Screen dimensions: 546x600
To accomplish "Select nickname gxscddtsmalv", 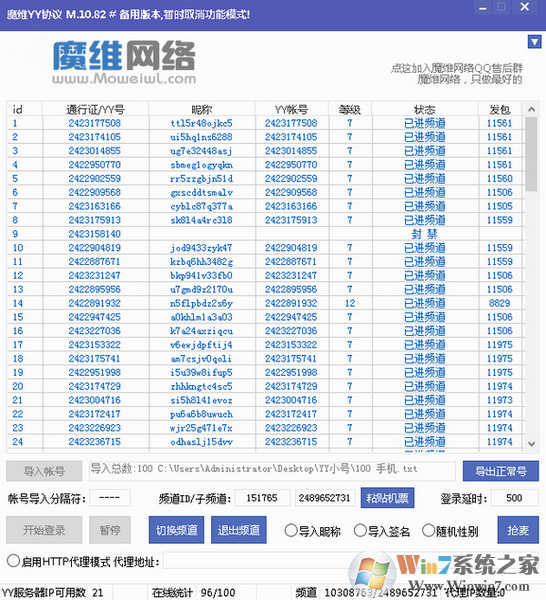I will (202, 192).
